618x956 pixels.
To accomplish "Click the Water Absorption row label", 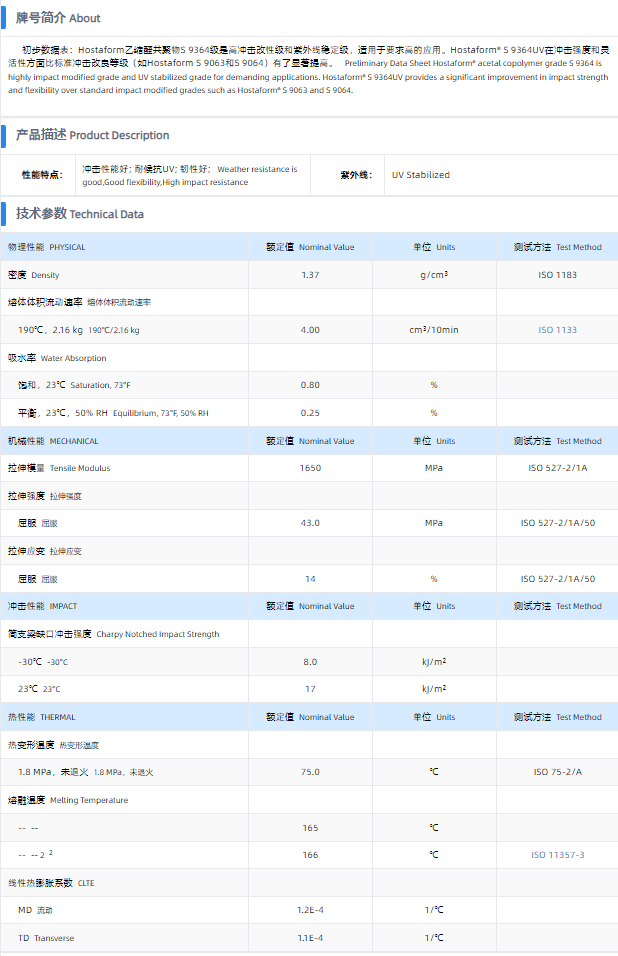I will coord(57,358).
